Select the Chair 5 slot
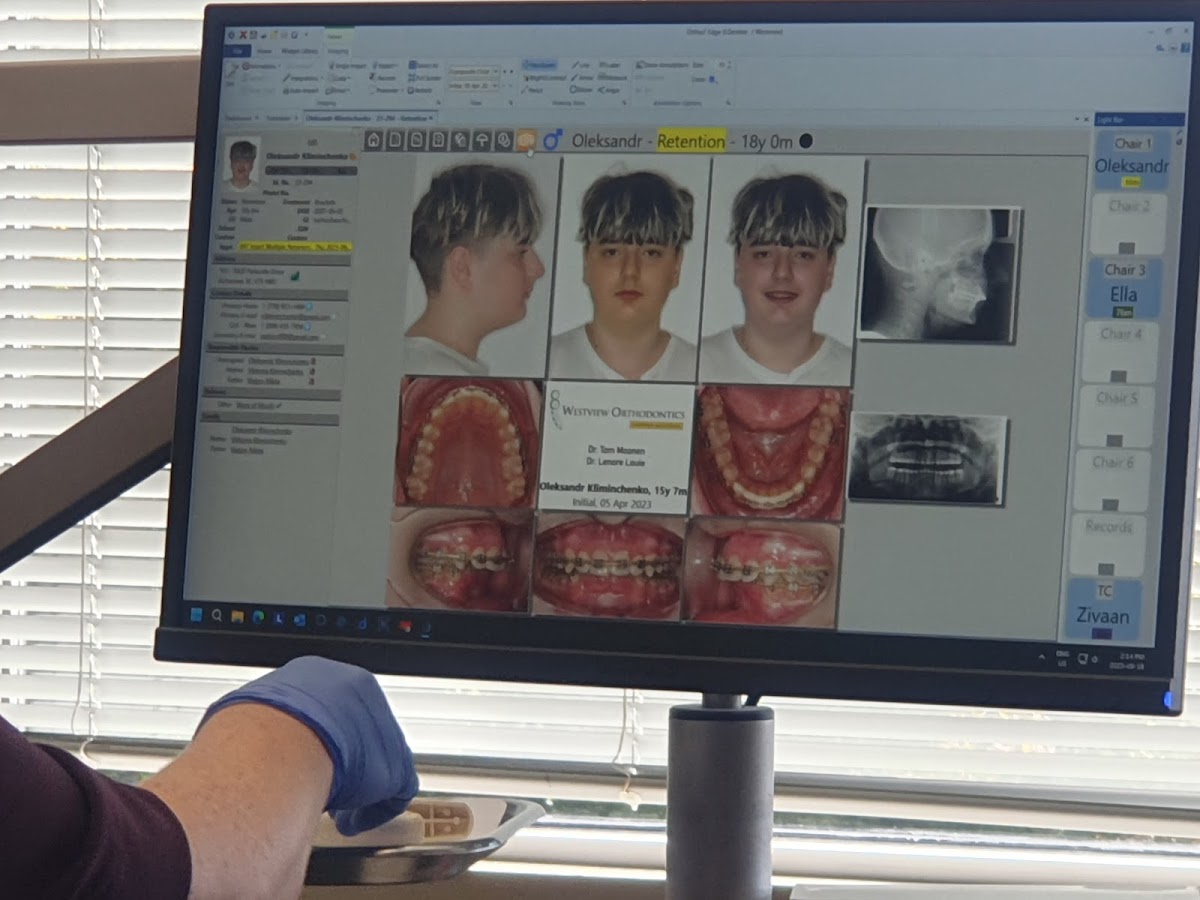The width and height of the screenshot is (1200, 900). (x=1117, y=416)
